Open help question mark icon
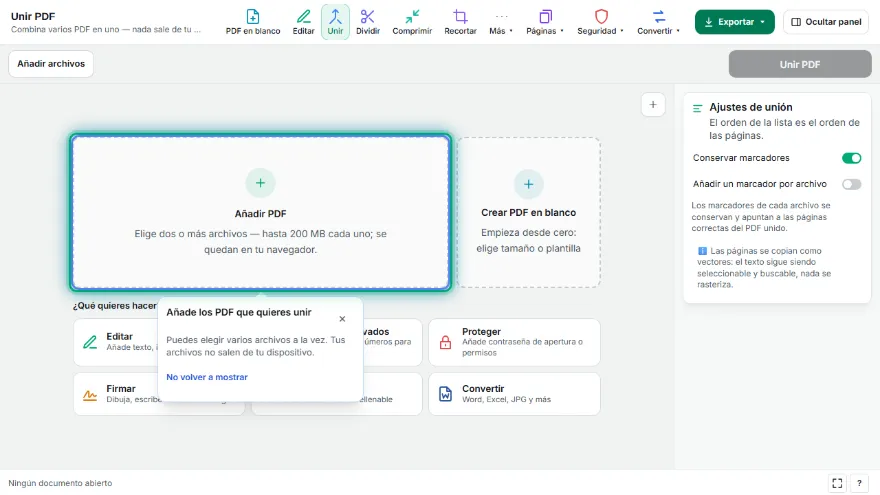880x495 pixels. (859, 483)
